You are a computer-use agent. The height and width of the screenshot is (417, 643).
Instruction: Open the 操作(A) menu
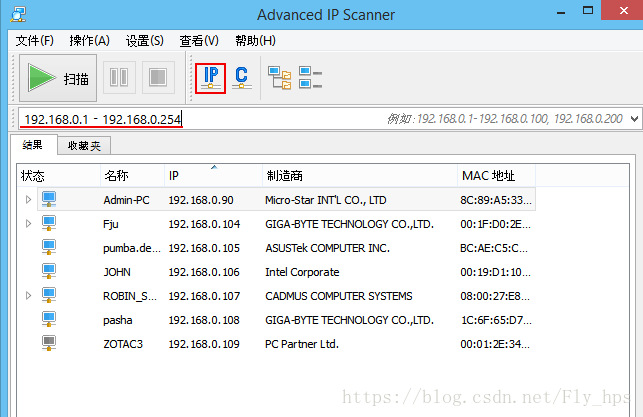90,41
